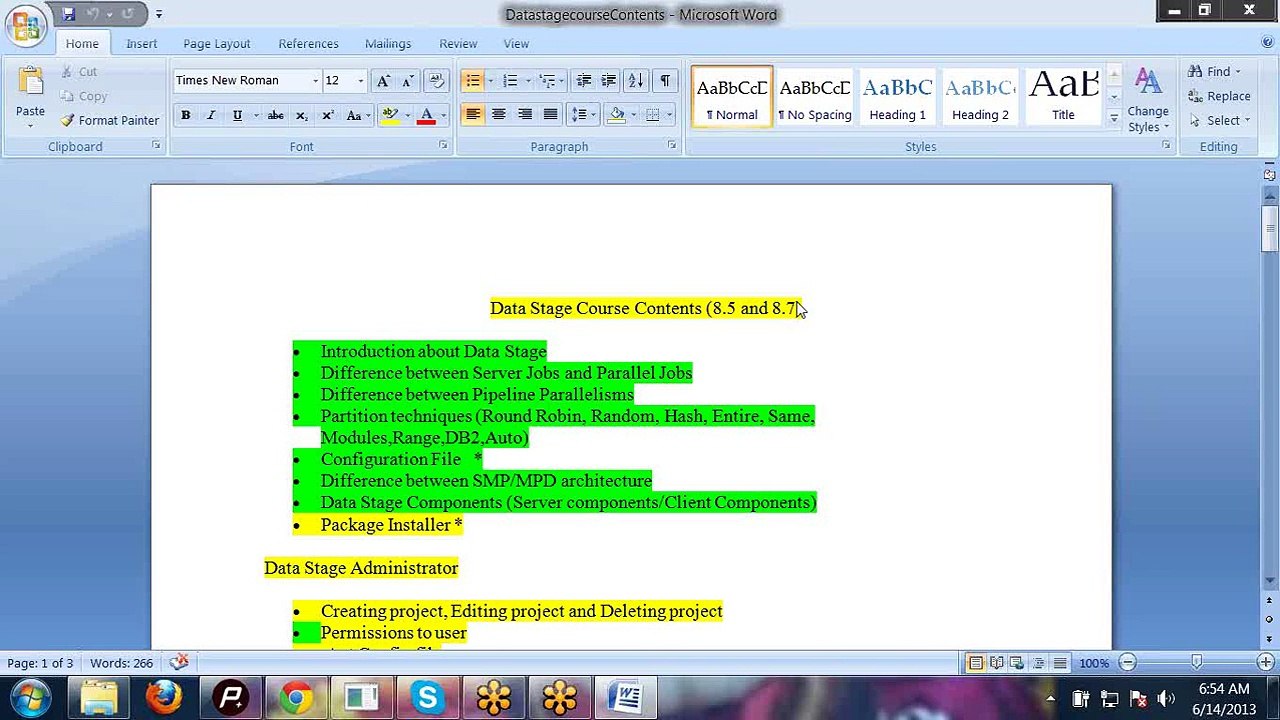Click the proofing errors icon in status bar
This screenshot has height=720, width=1280.
[180, 662]
